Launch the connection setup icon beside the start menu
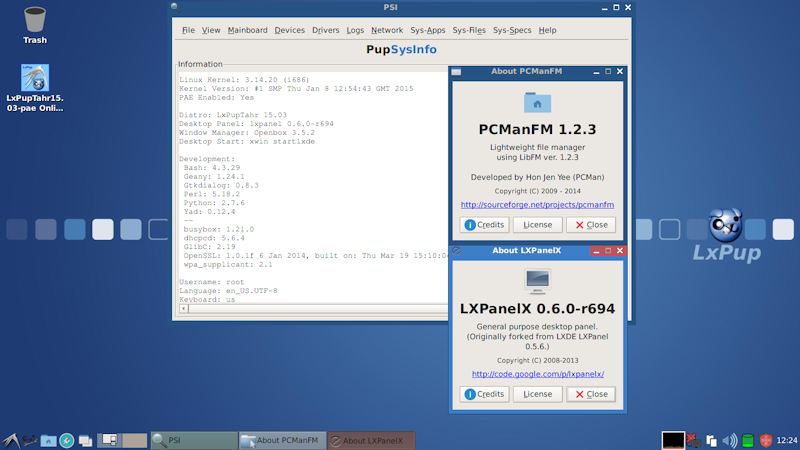 (x=30, y=440)
